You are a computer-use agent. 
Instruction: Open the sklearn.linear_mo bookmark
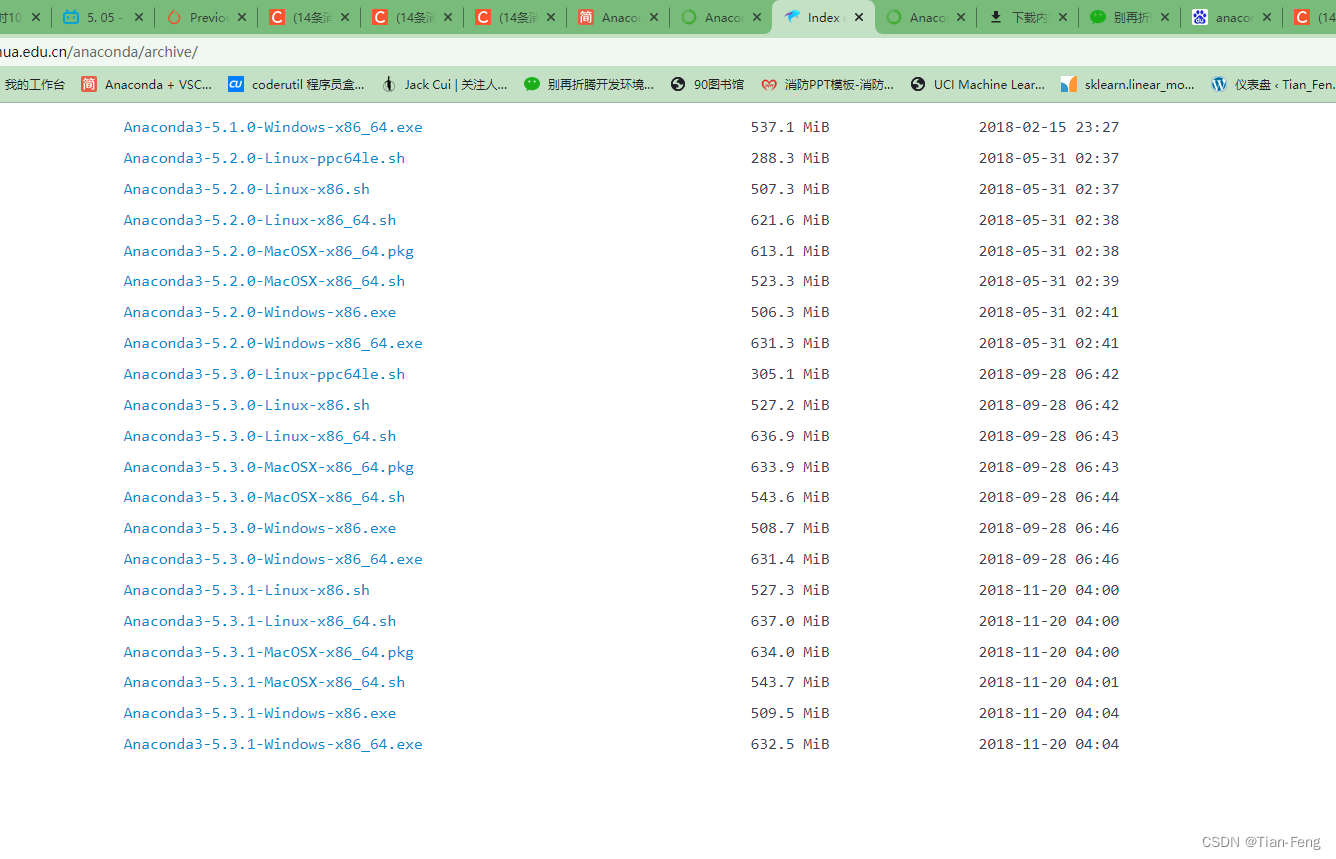[x=1128, y=85]
